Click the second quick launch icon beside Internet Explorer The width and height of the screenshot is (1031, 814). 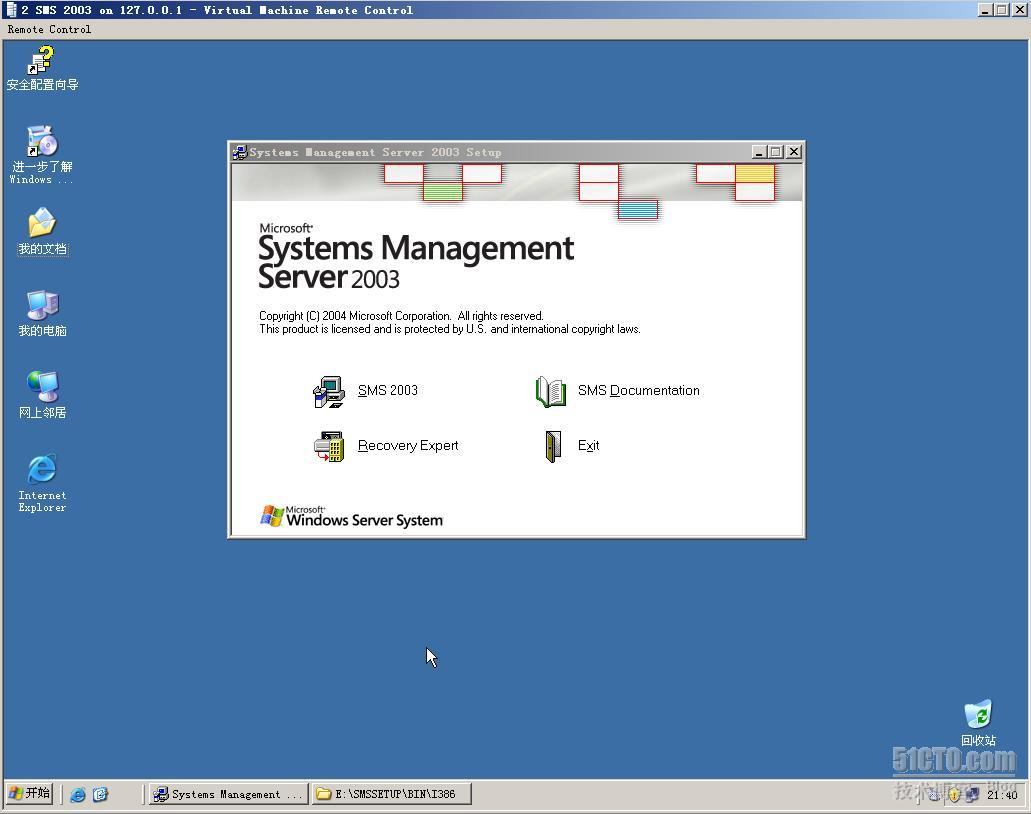[x=100, y=794]
